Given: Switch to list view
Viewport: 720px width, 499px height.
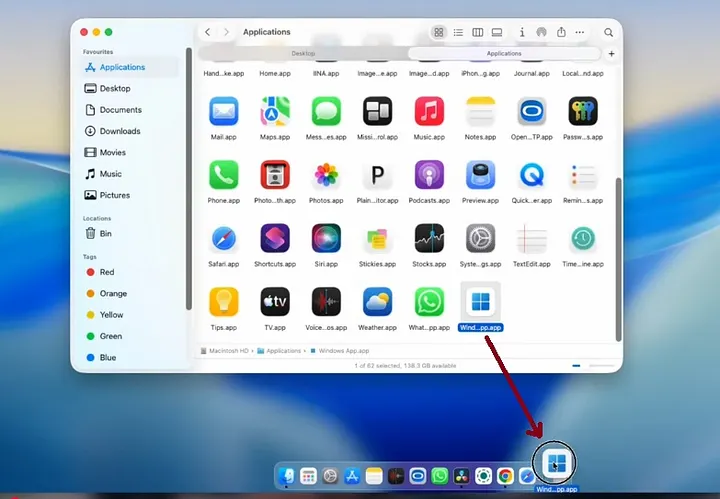Looking at the screenshot, I should point(458,32).
